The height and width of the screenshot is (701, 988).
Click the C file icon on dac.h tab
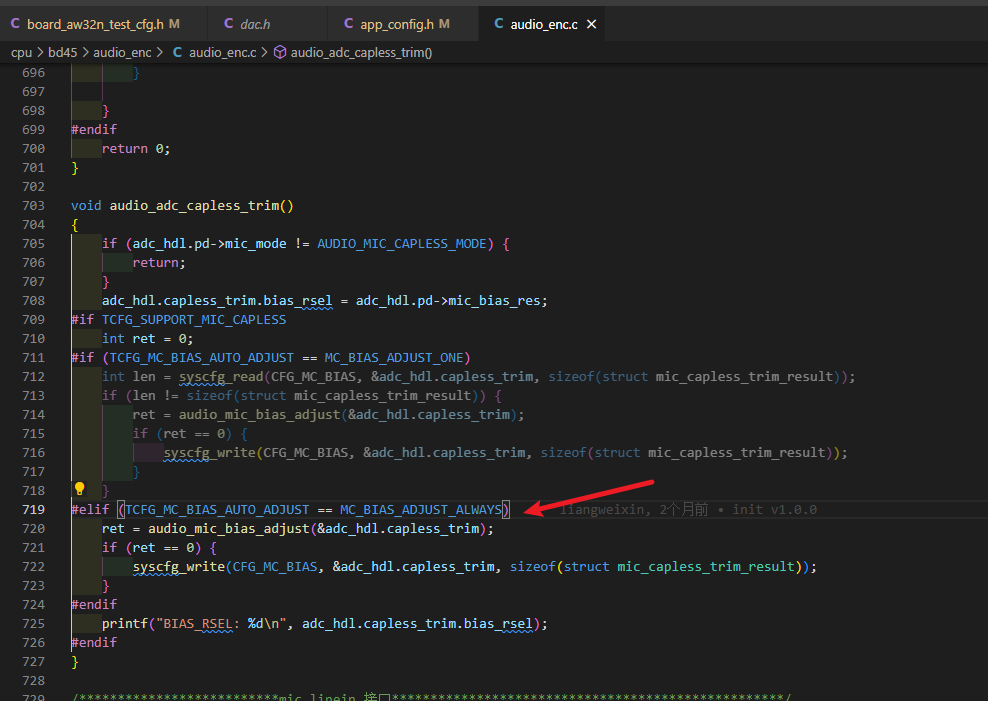click(x=229, y=24)
